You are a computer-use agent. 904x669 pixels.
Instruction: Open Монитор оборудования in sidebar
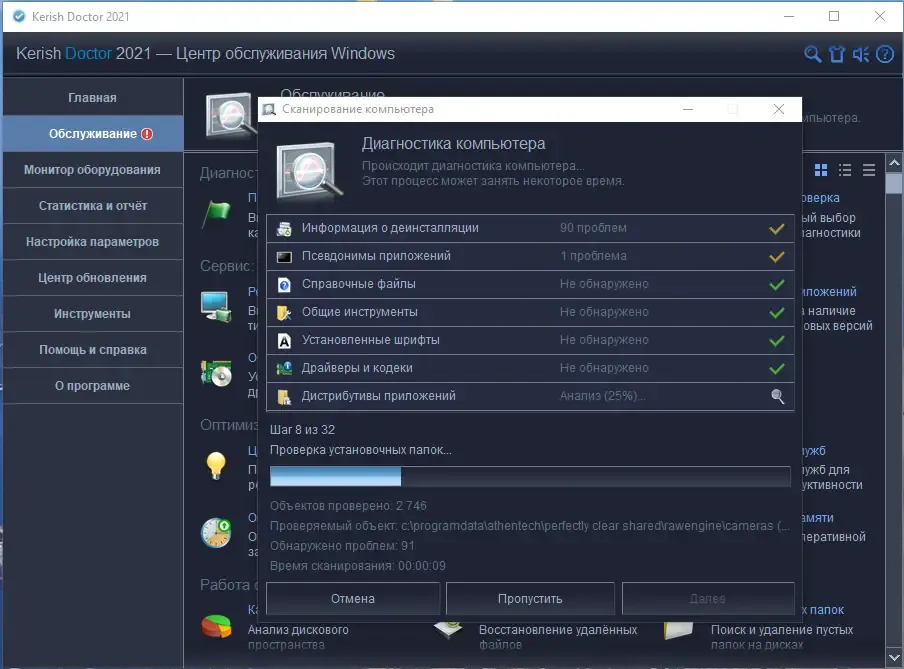tap(92, 170)
